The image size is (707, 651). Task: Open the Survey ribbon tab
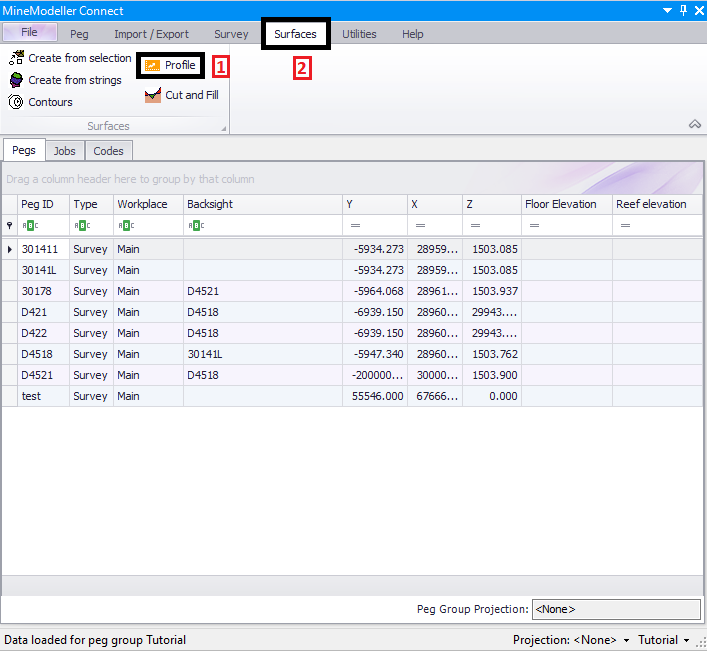231,34
